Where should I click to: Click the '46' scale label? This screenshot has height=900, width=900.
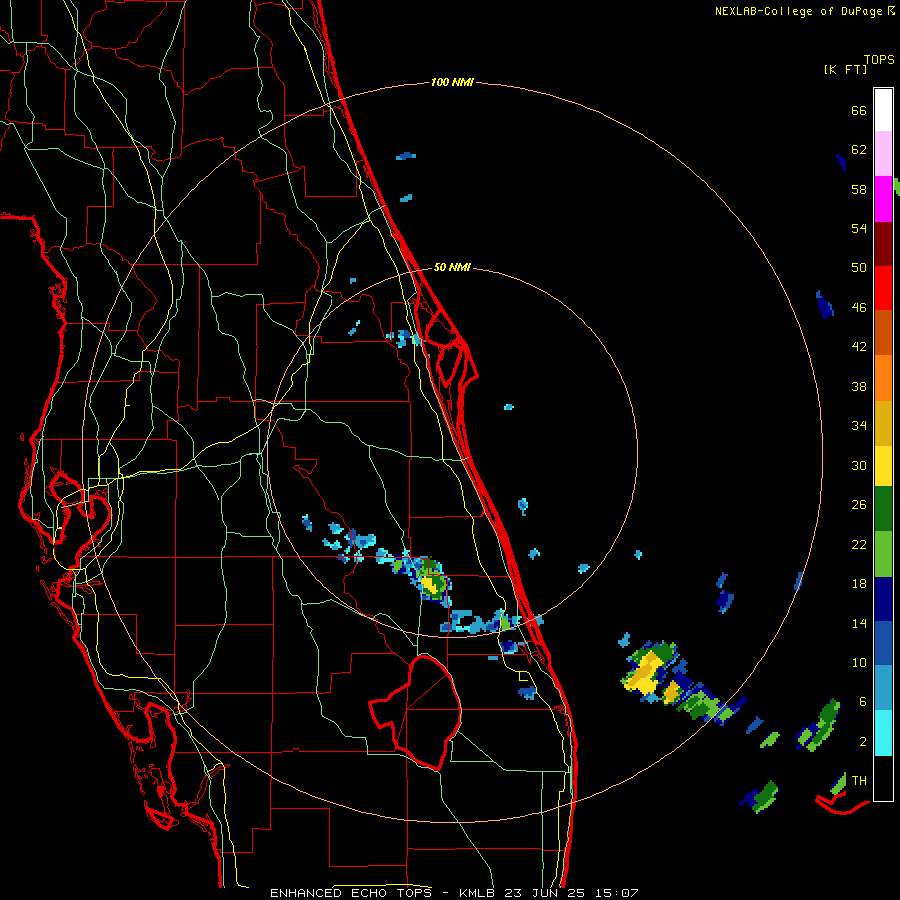click(859, 308)
